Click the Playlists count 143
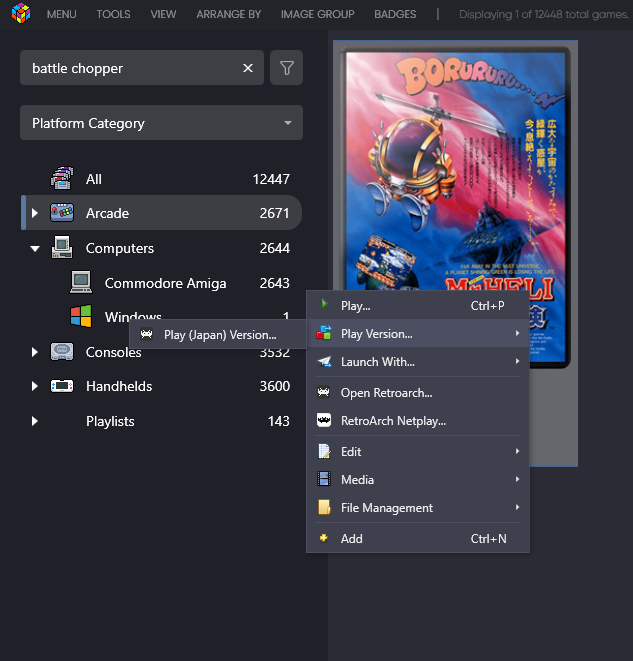 pos(279,421)
